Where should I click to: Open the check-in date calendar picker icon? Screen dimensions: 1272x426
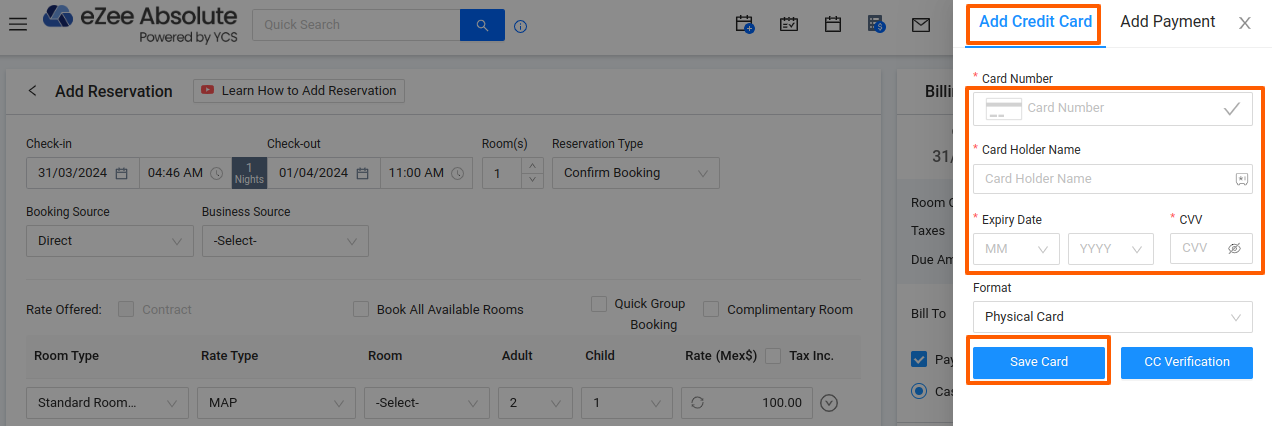[122, 173]
